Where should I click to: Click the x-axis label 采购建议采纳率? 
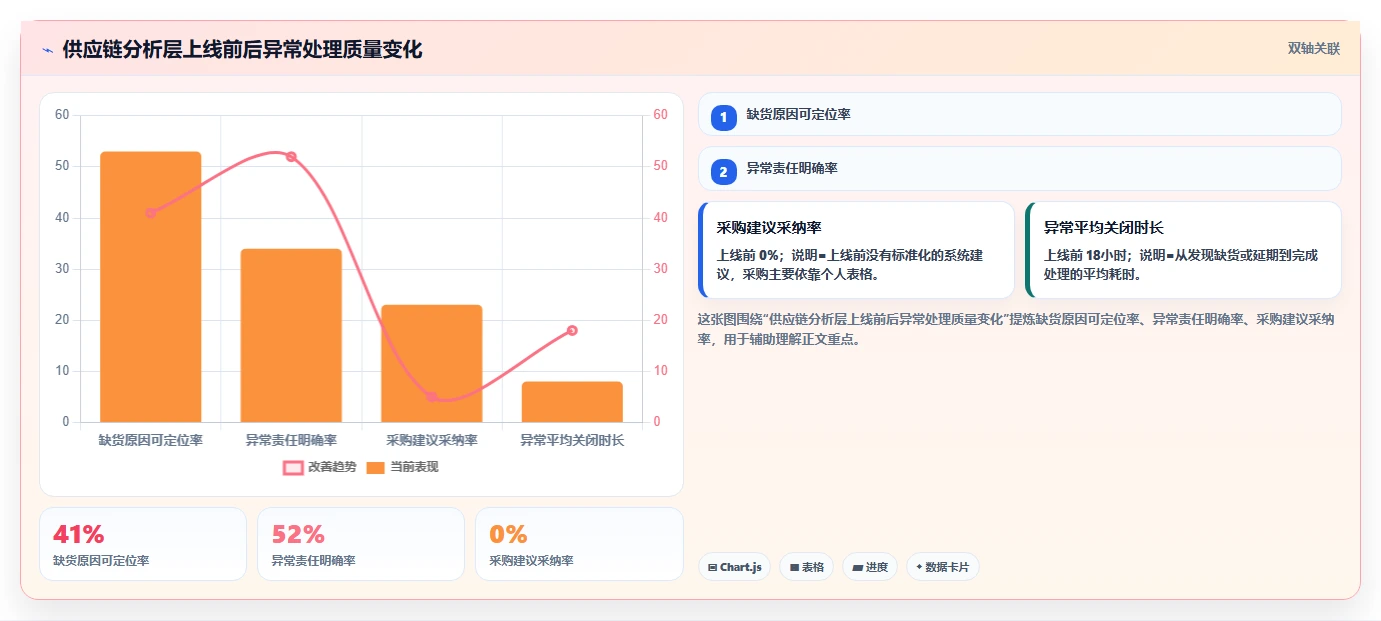(432, 440)
